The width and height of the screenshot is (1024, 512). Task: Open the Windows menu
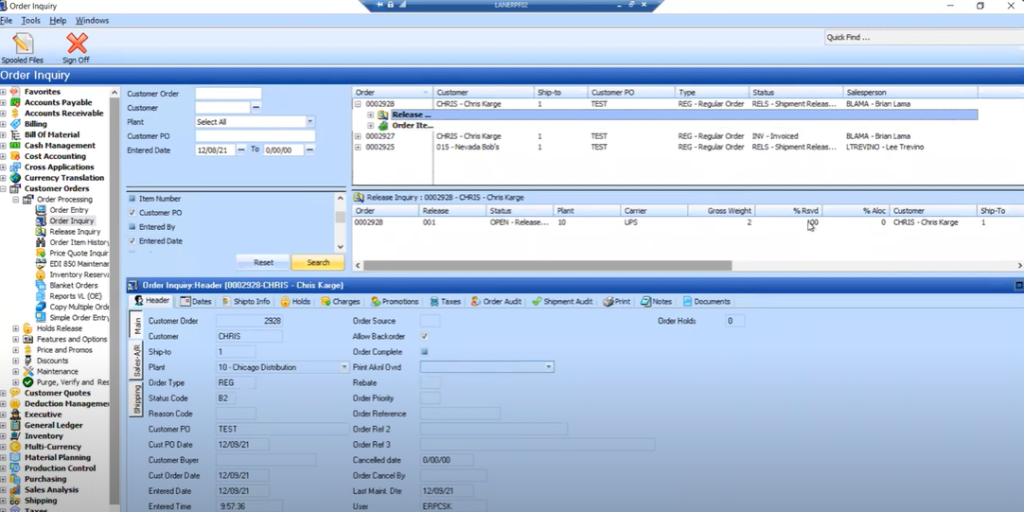92,21
